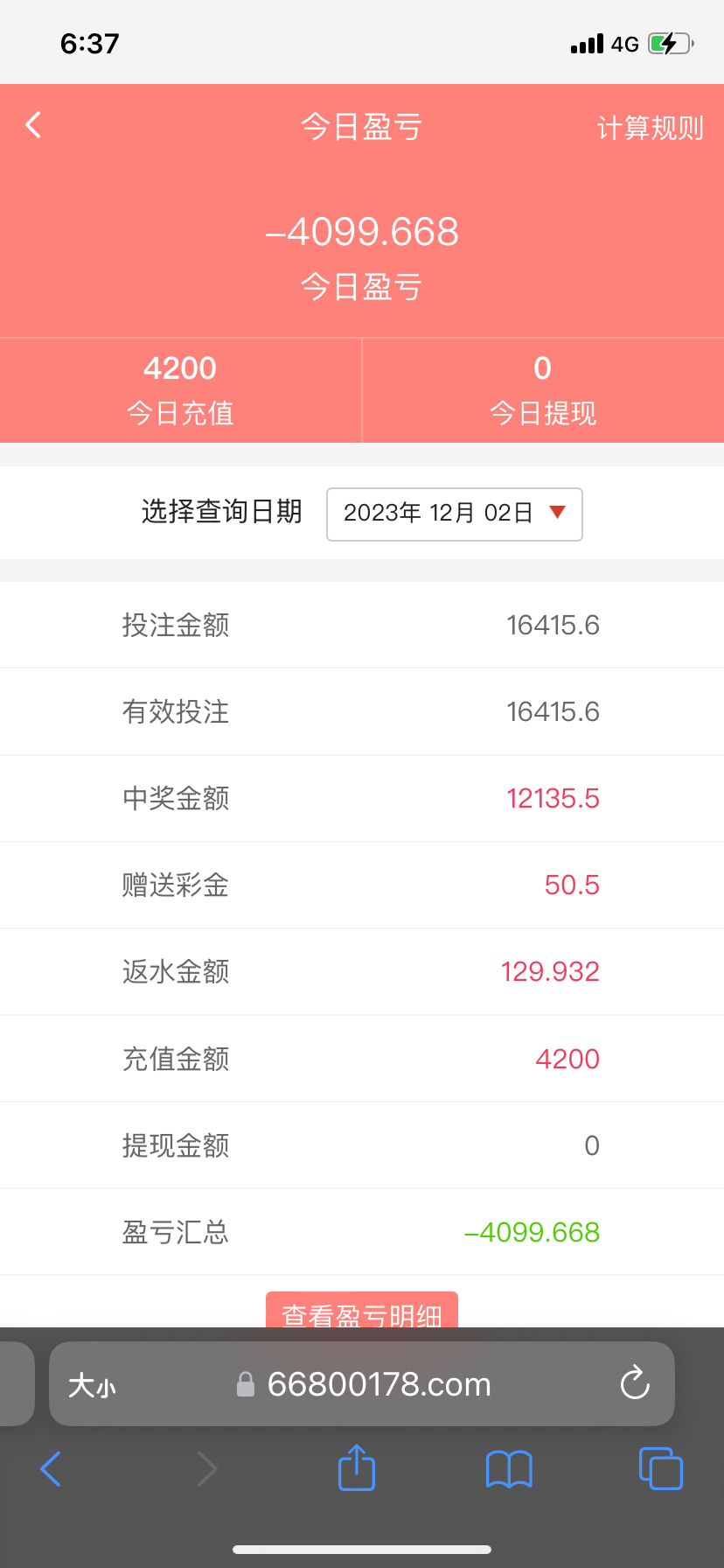Viewport: 724px width, 1568px height.
Task: Open the 大小 text size menu
Action: tap(92, 1385)
